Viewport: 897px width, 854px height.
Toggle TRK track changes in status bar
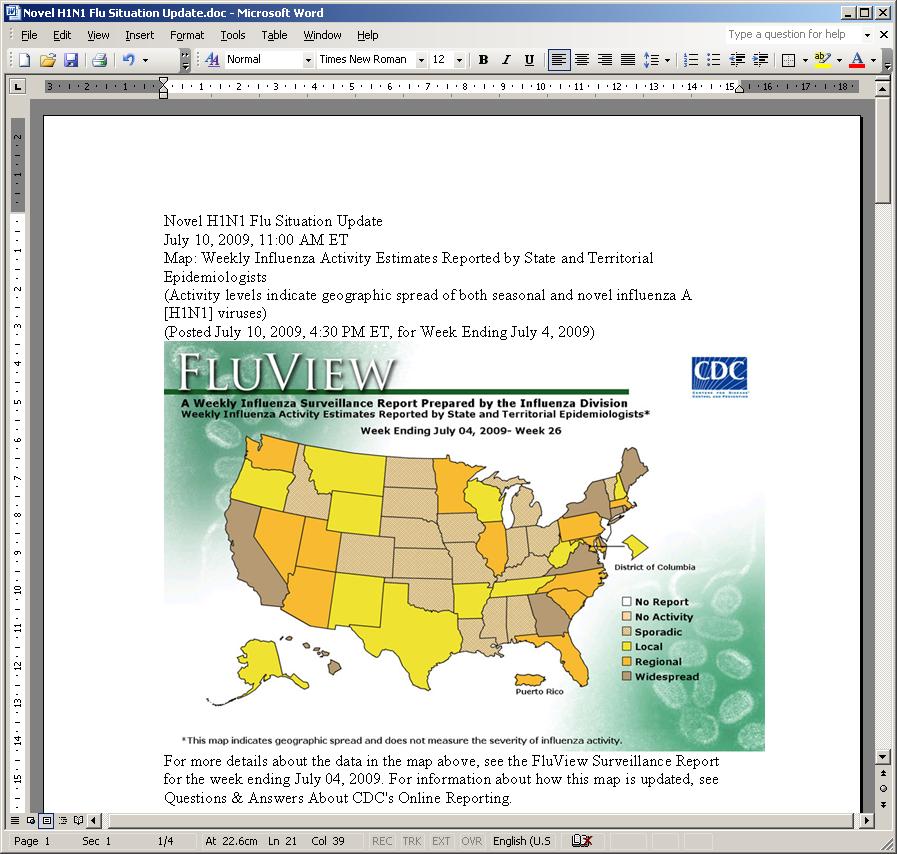[x=411, y=841]
